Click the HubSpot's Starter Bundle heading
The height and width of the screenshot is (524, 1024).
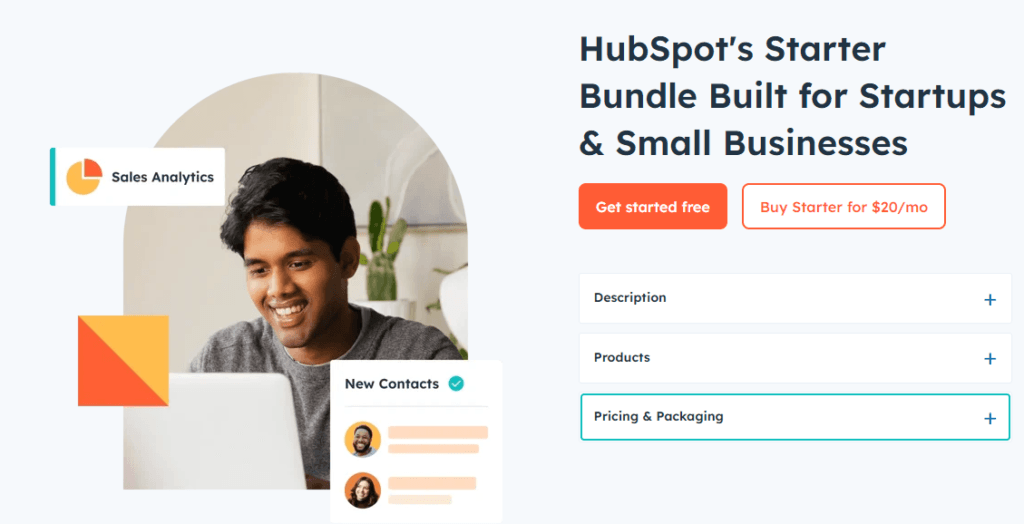coord(792,95)
